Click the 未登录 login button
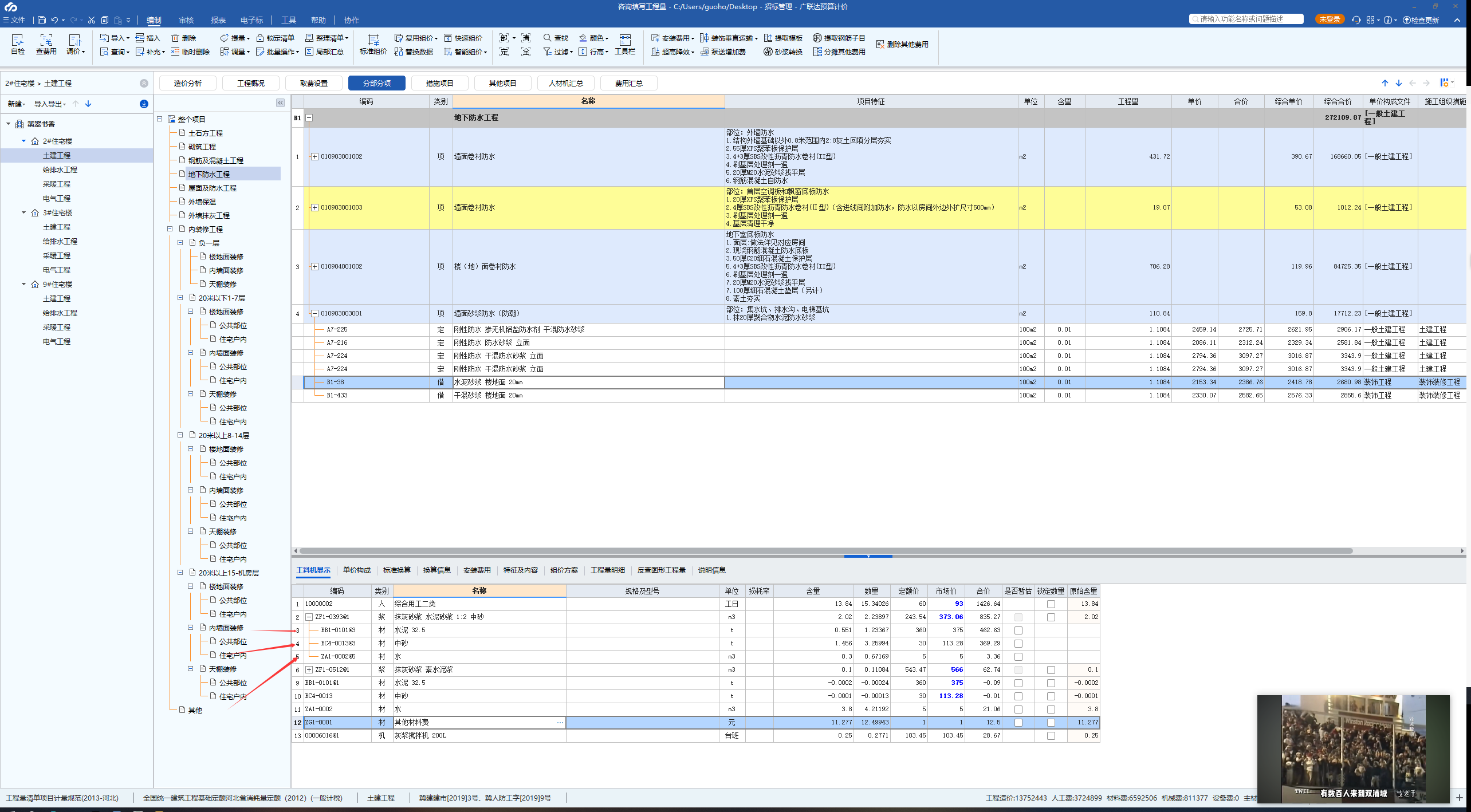The height and width of the screenshot is (812, 1471). pyautogui.click(x=1330, y=19)
